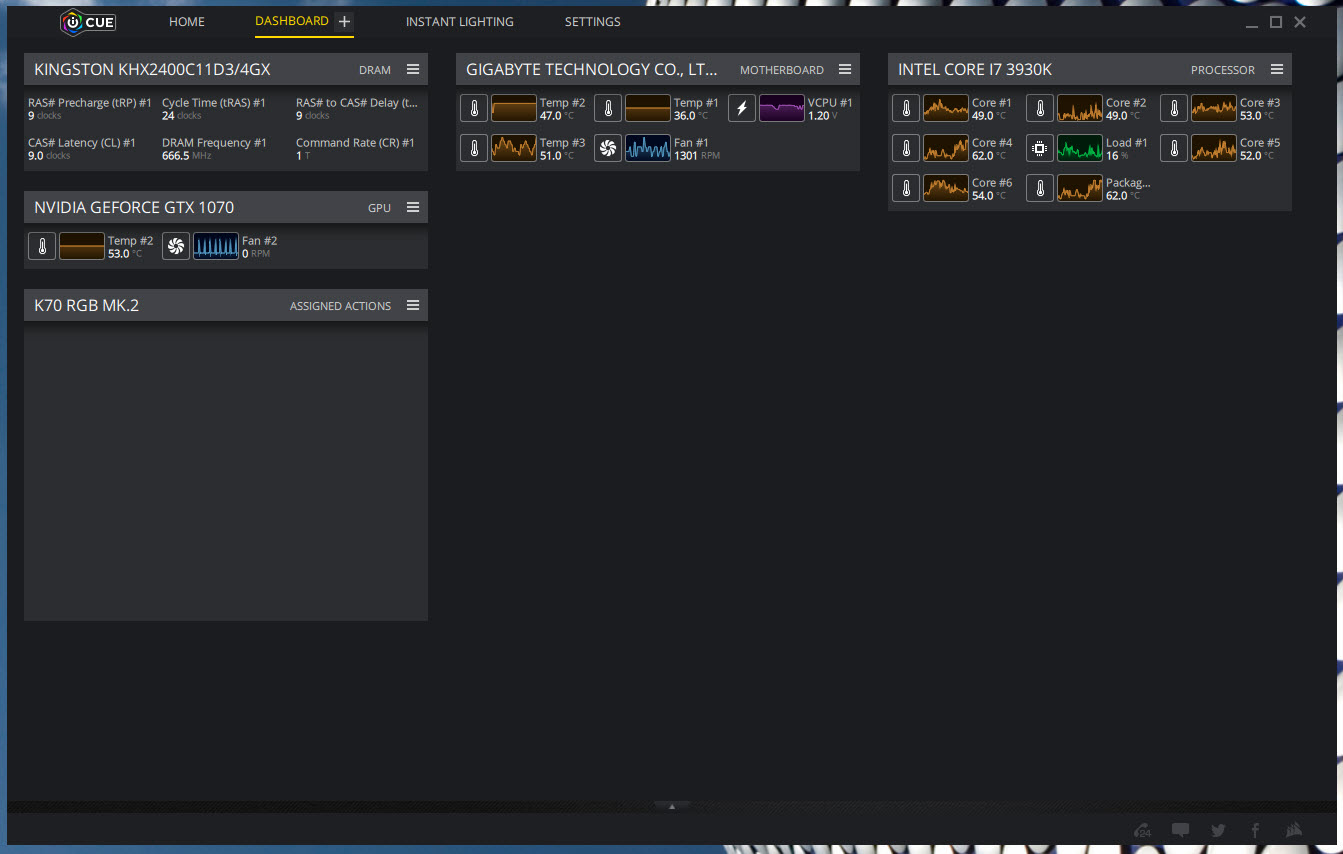Click the Core #1 temperature graph
The image size is (1343, 854).
click(946, 108)
